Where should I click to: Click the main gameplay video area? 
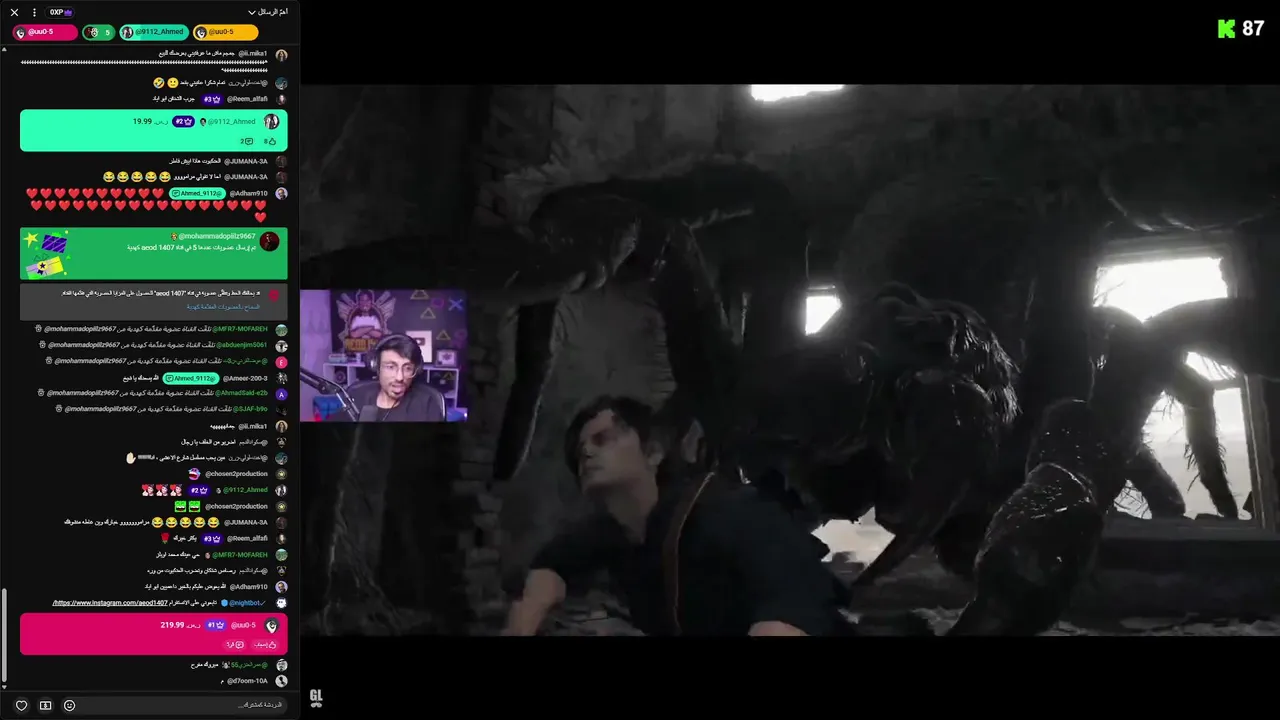[790, 360]
